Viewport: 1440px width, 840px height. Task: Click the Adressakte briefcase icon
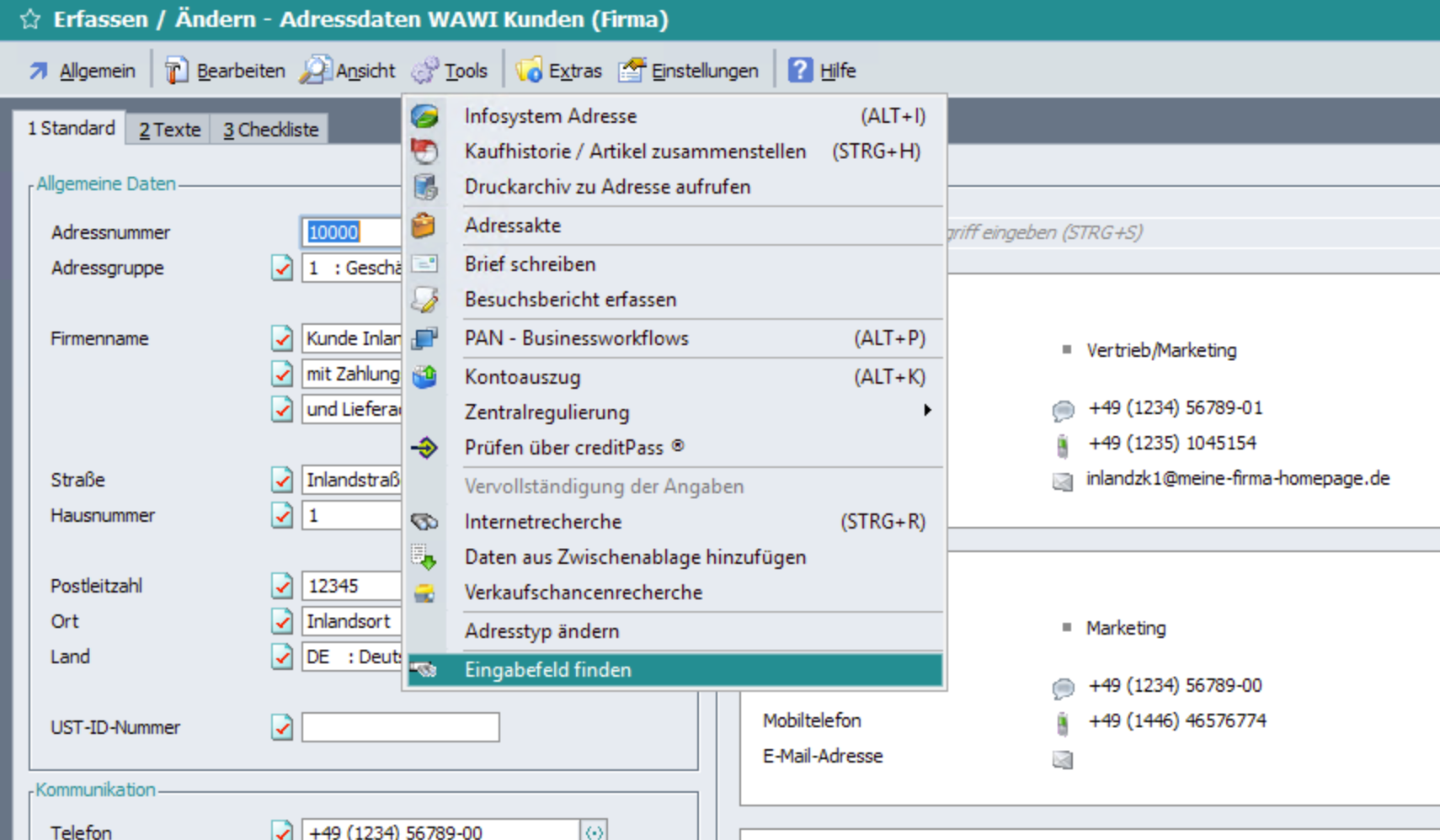(424, 226)
